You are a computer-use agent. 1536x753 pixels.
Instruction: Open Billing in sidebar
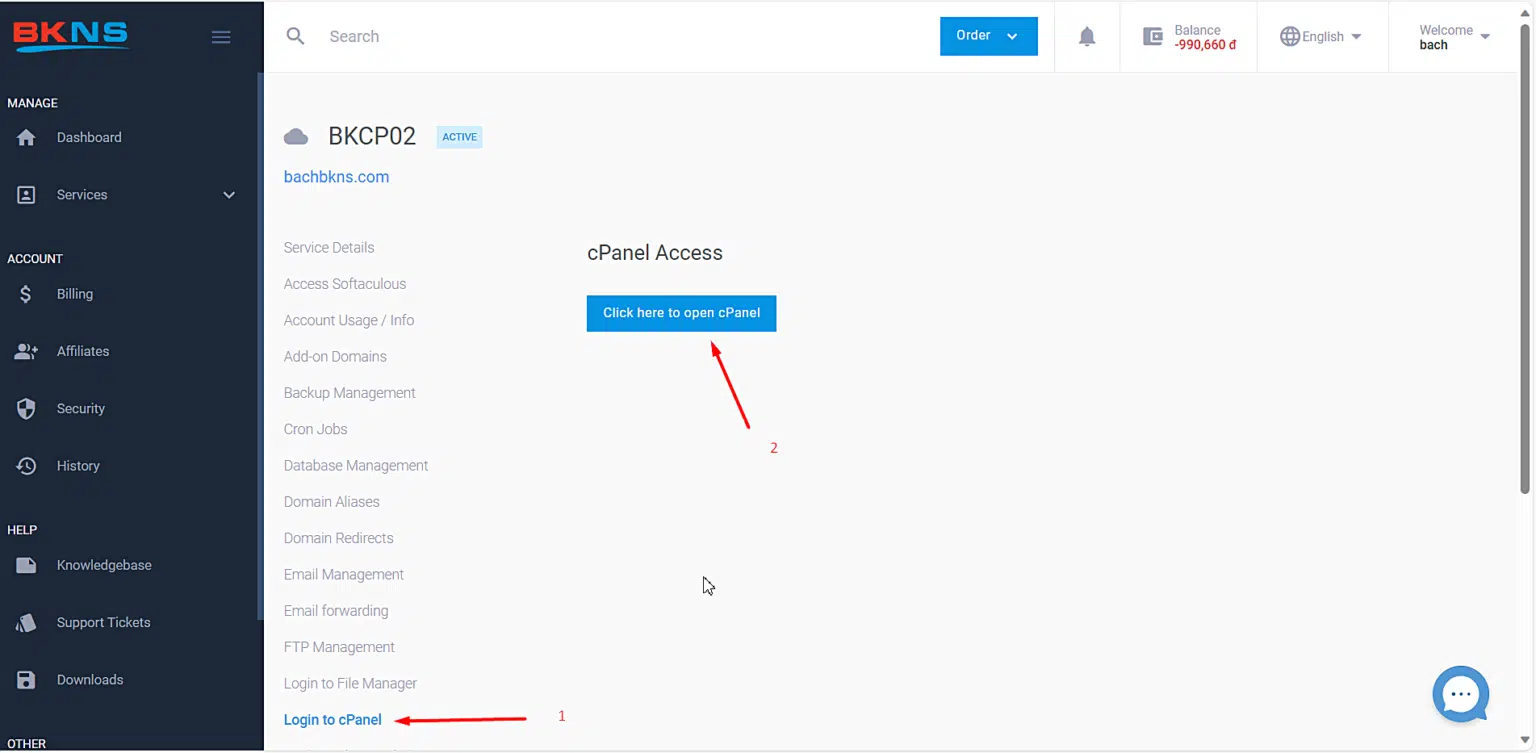point(75,294)
